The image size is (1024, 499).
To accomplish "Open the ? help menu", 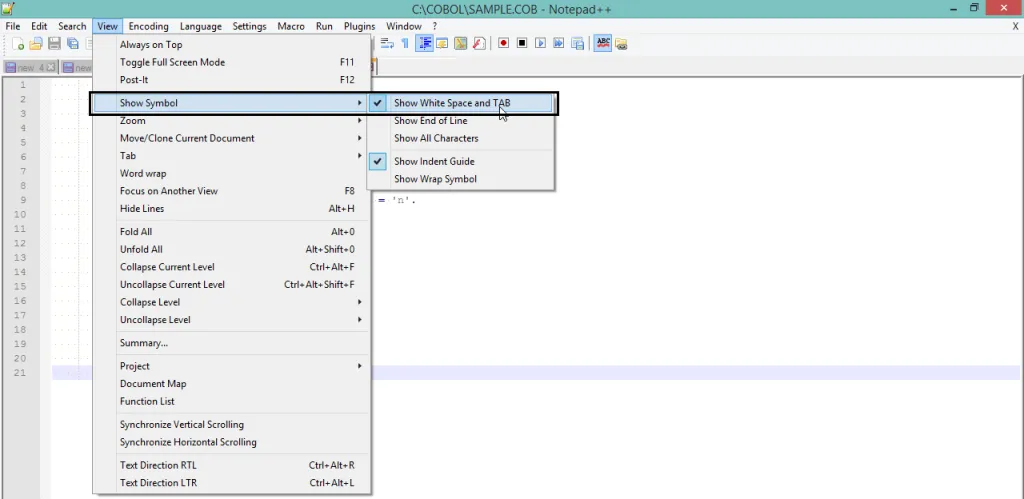I will point(434,26).
